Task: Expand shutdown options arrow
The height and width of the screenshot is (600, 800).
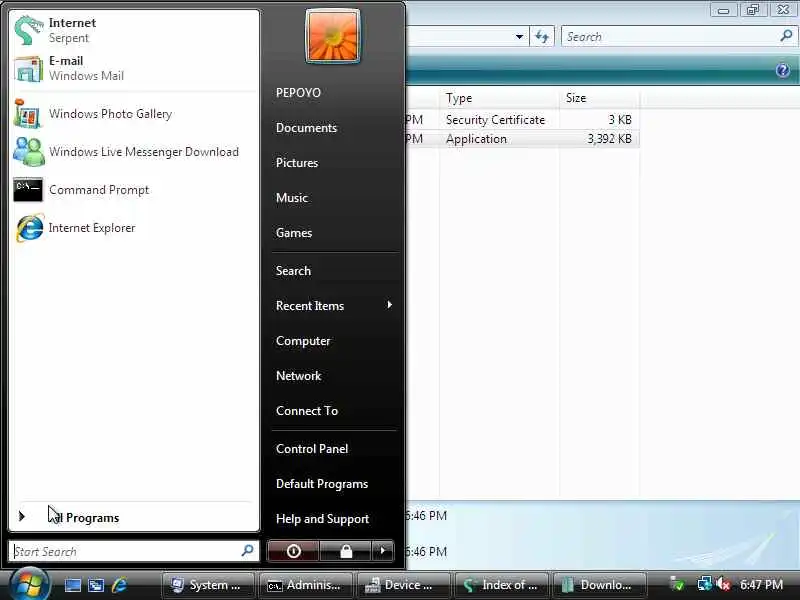Action: [383, 551]
